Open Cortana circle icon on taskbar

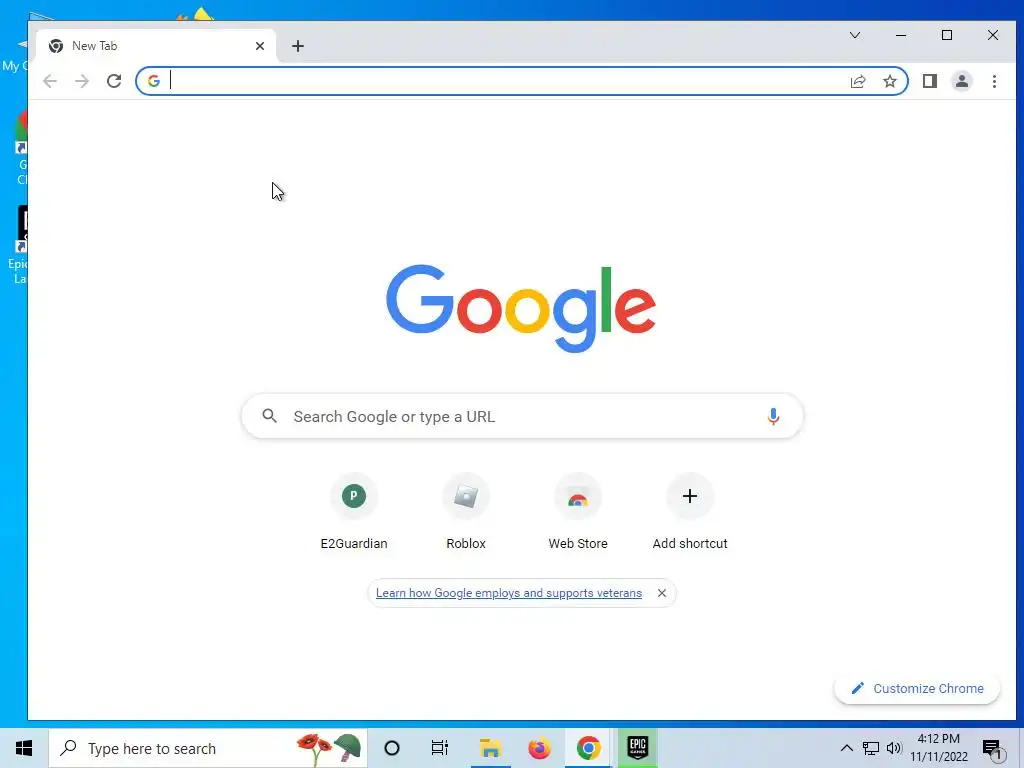click(x=392, y=748)
